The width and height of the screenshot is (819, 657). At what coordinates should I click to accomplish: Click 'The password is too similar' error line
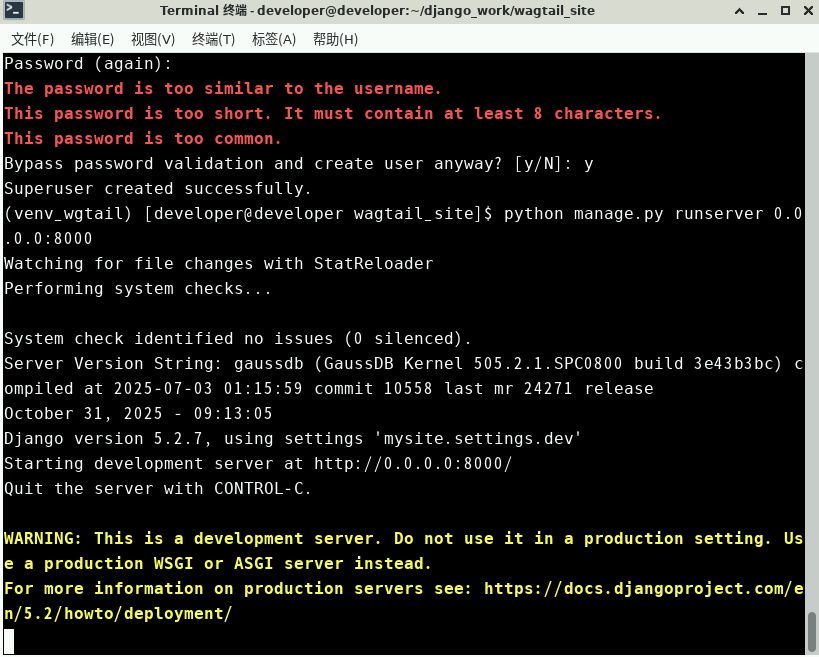(x=223, y=89)
